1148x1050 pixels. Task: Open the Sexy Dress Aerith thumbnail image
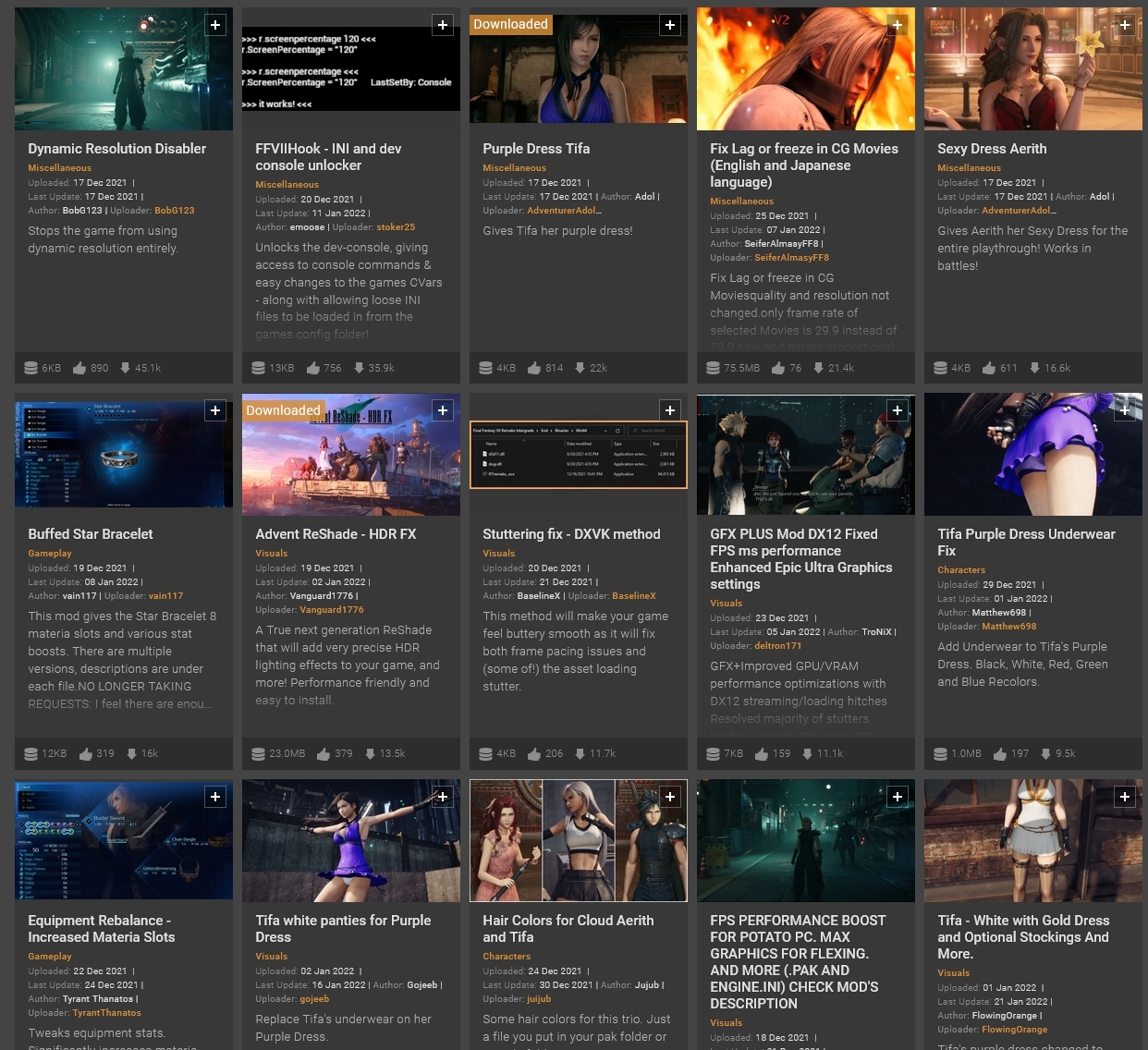(1033, 68)
